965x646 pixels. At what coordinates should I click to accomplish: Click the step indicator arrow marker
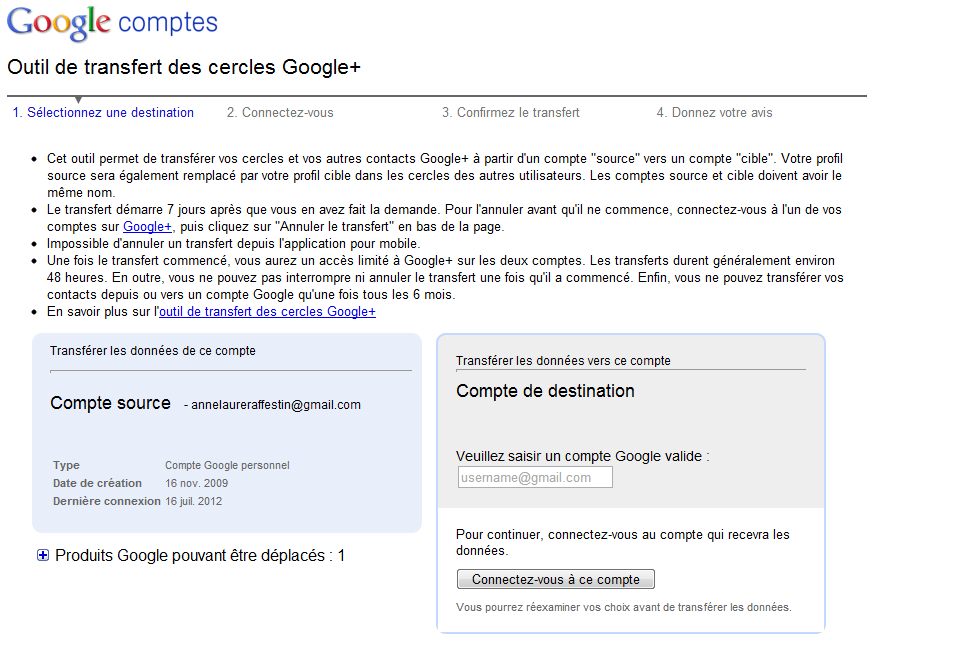tap(79, 99)
